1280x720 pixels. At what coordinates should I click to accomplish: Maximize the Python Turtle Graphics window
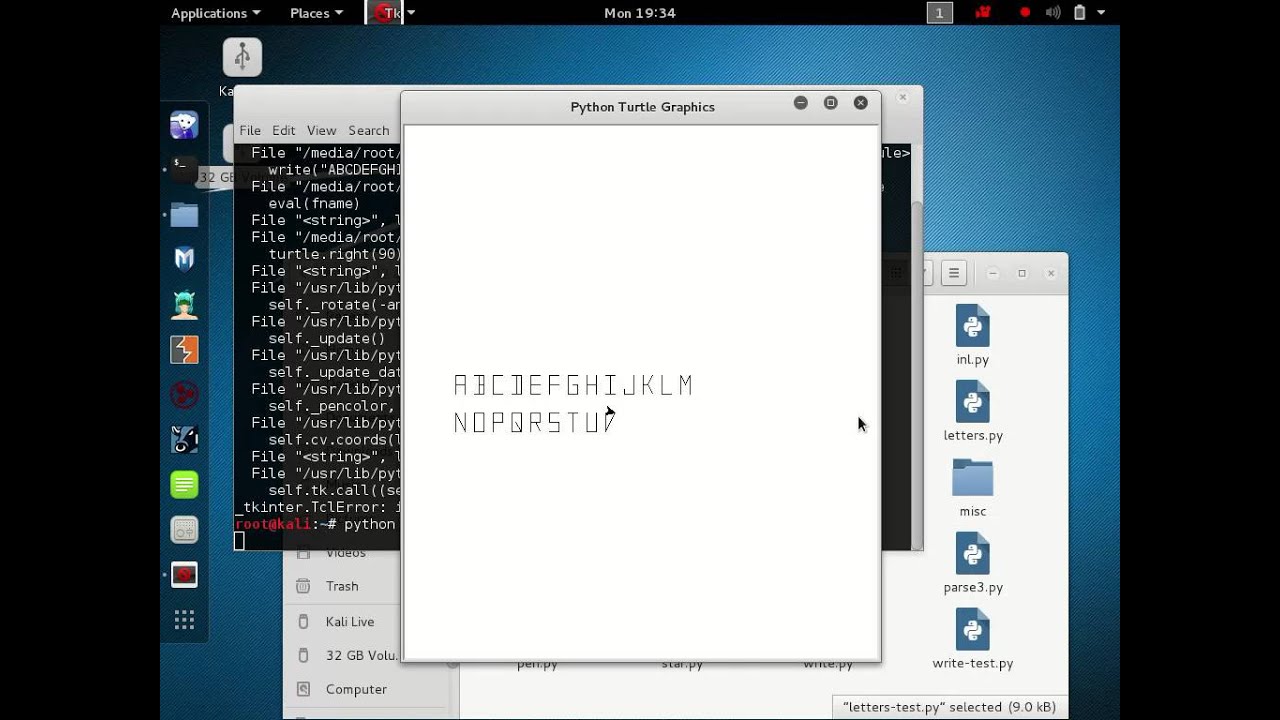pyautogui.click(x=830, y=103)
